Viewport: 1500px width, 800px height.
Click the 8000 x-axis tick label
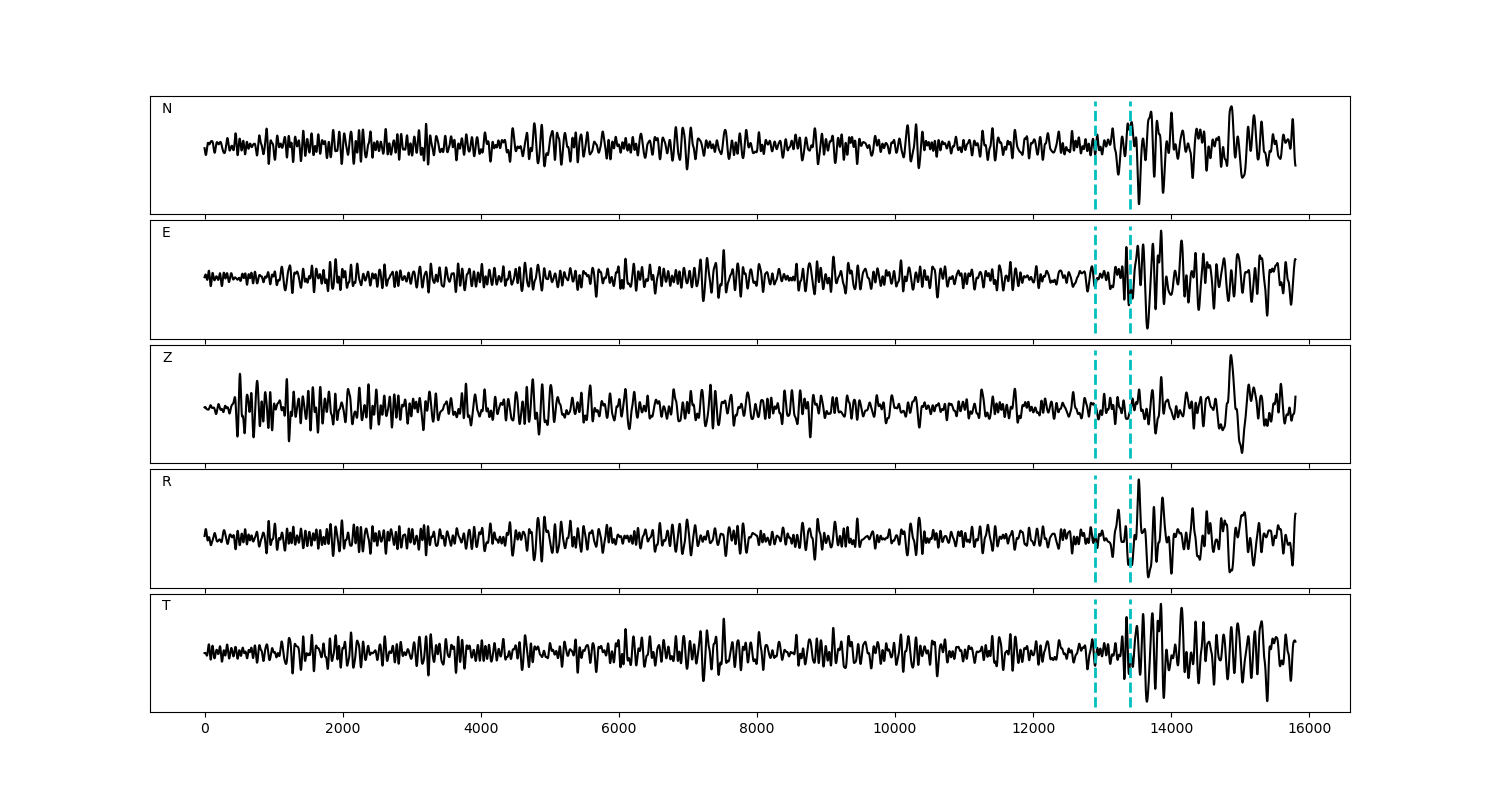tap(757, 729)
